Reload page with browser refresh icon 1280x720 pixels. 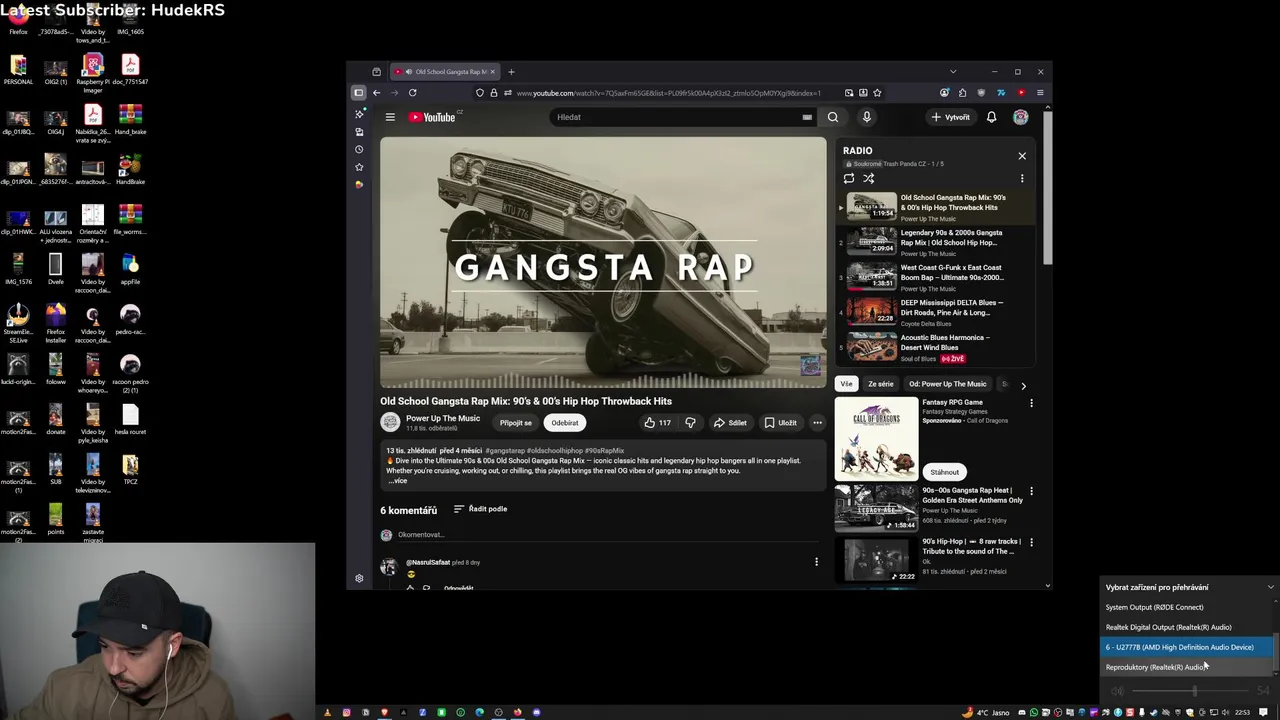(412, 93)
